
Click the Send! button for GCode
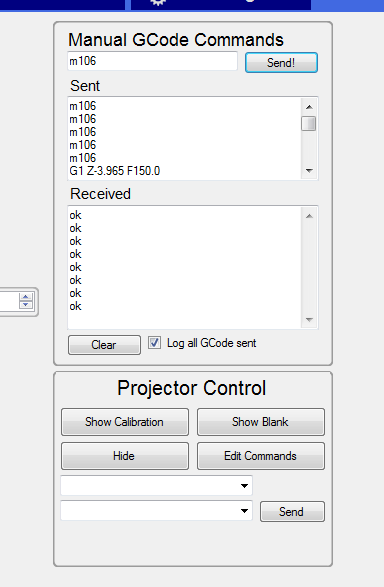coord(281,63)
